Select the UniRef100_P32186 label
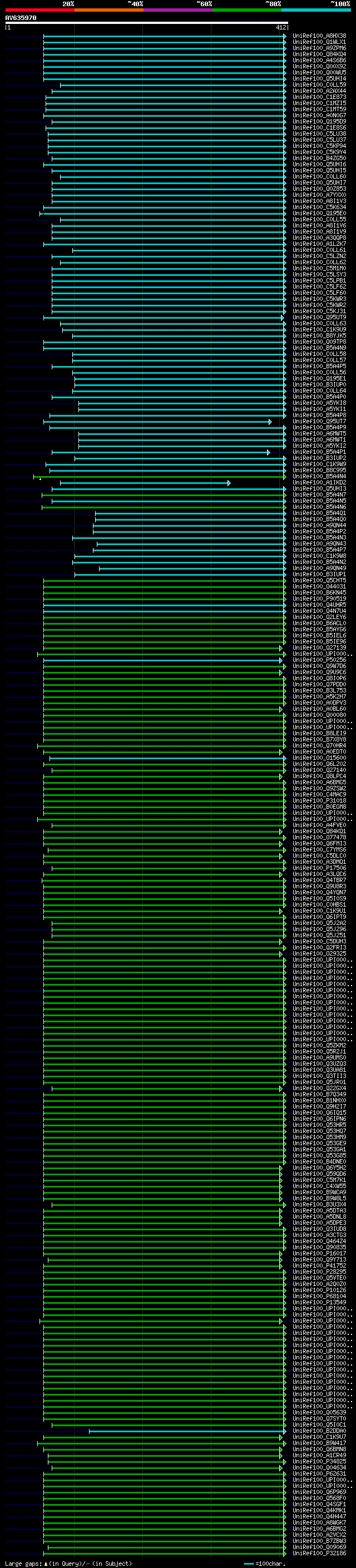The width and height of the screenshot is (356, 1568). tap(319, 1554)
